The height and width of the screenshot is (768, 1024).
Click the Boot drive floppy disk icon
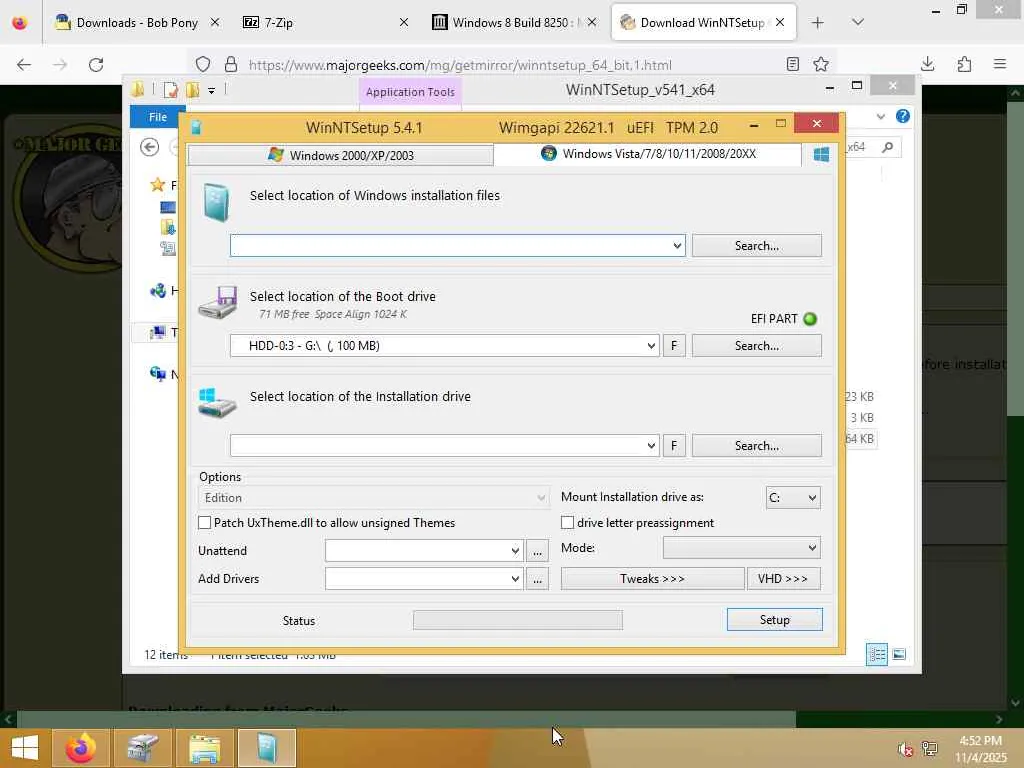coord(218,302)
